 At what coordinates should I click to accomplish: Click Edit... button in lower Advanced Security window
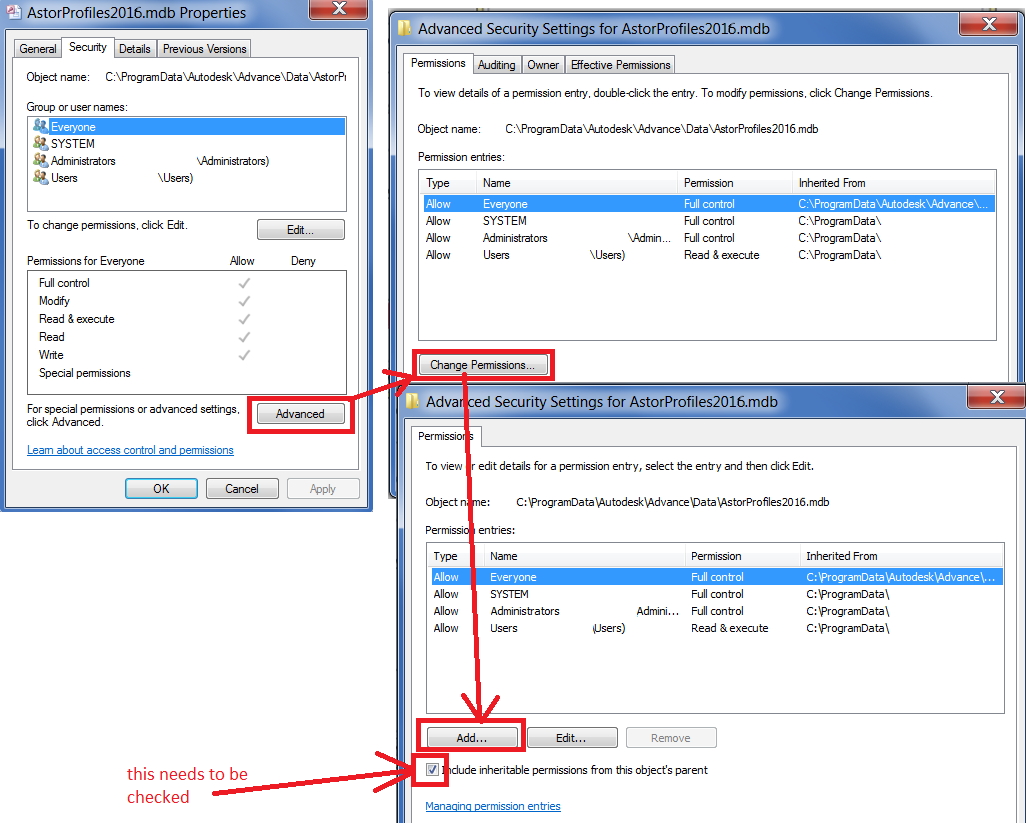(571, 737)
